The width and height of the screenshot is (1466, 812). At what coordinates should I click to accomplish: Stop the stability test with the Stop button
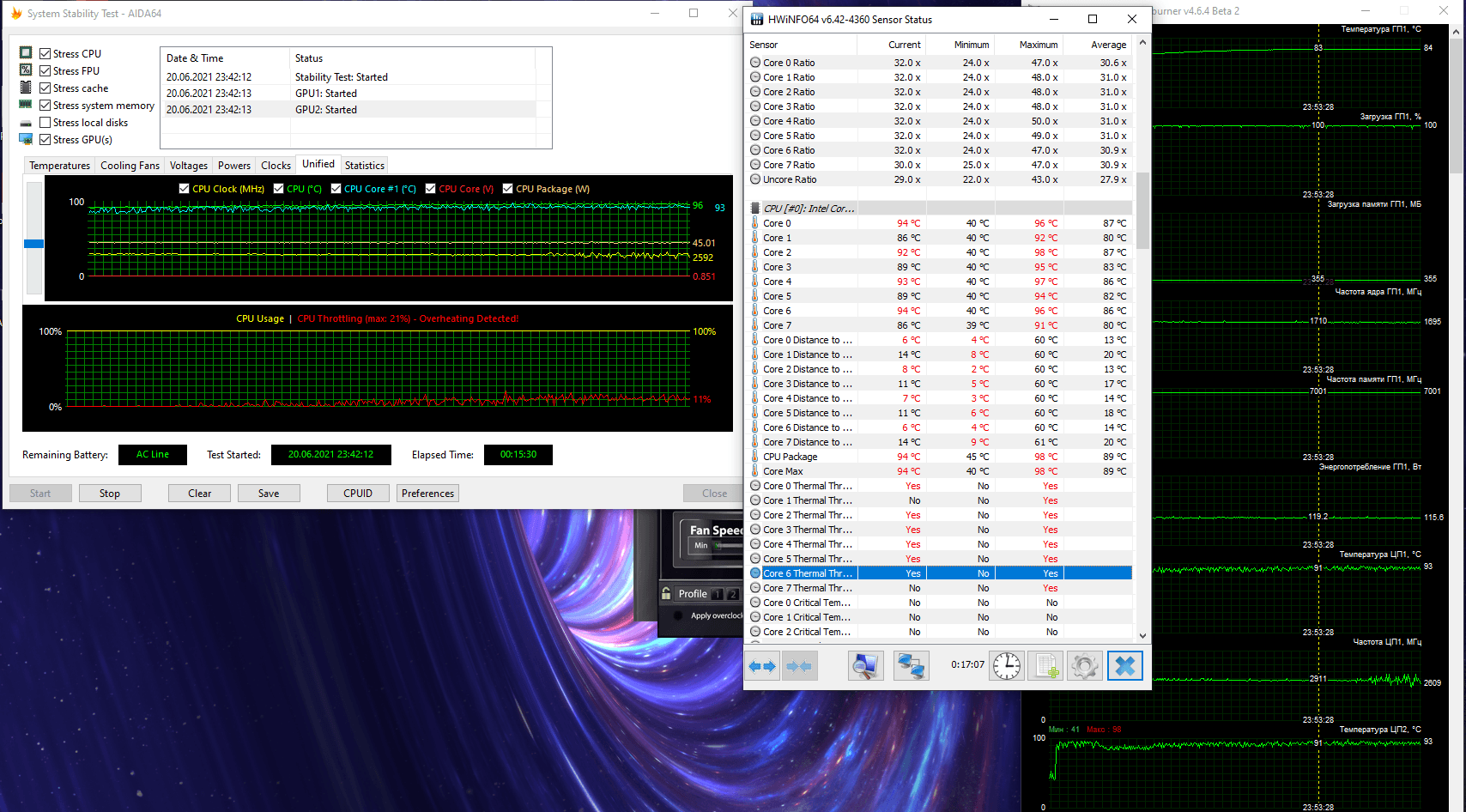[x=110, y=494]
